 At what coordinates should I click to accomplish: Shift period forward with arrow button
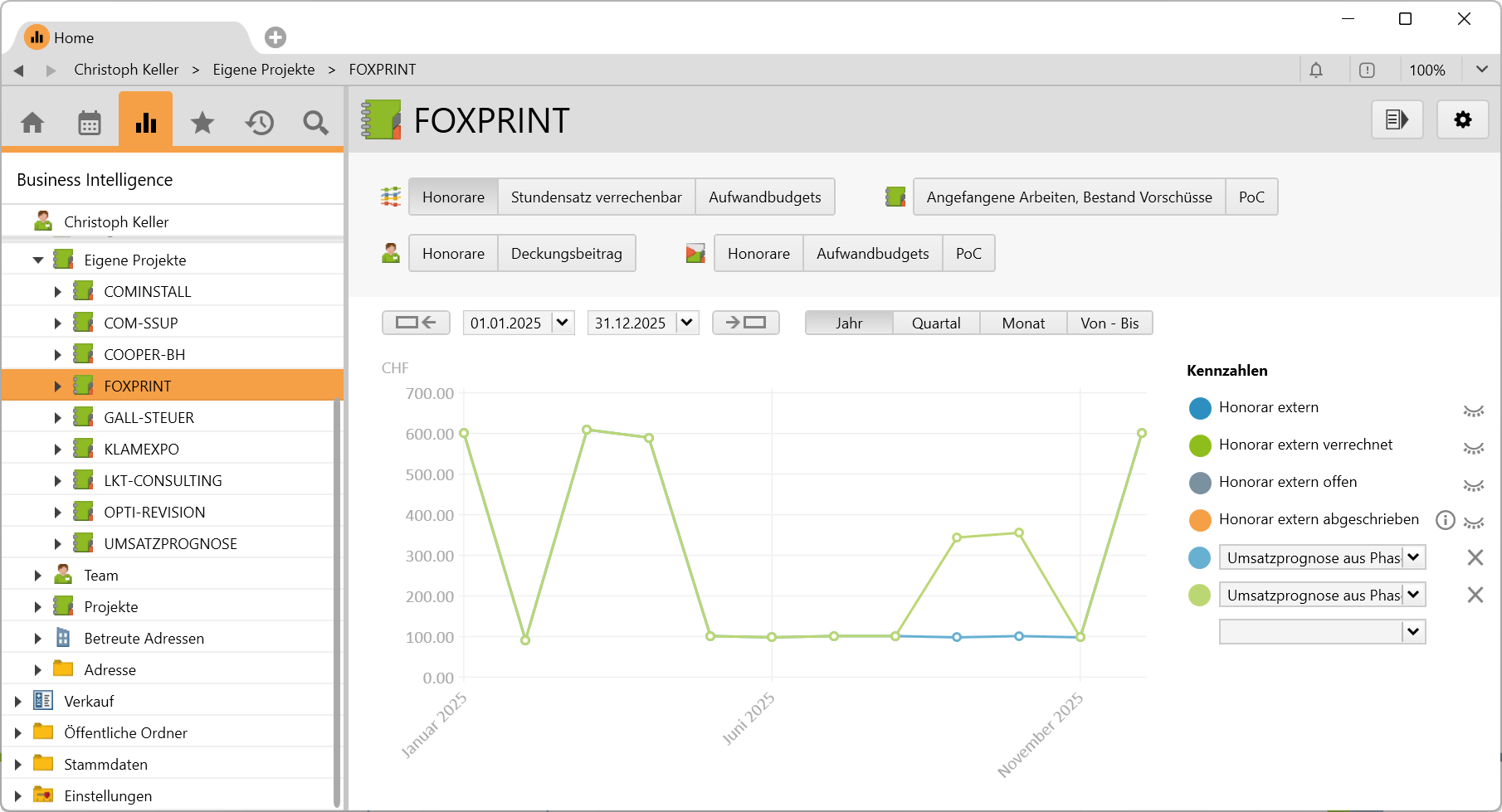pyautogui.click(x=745, y=323)
